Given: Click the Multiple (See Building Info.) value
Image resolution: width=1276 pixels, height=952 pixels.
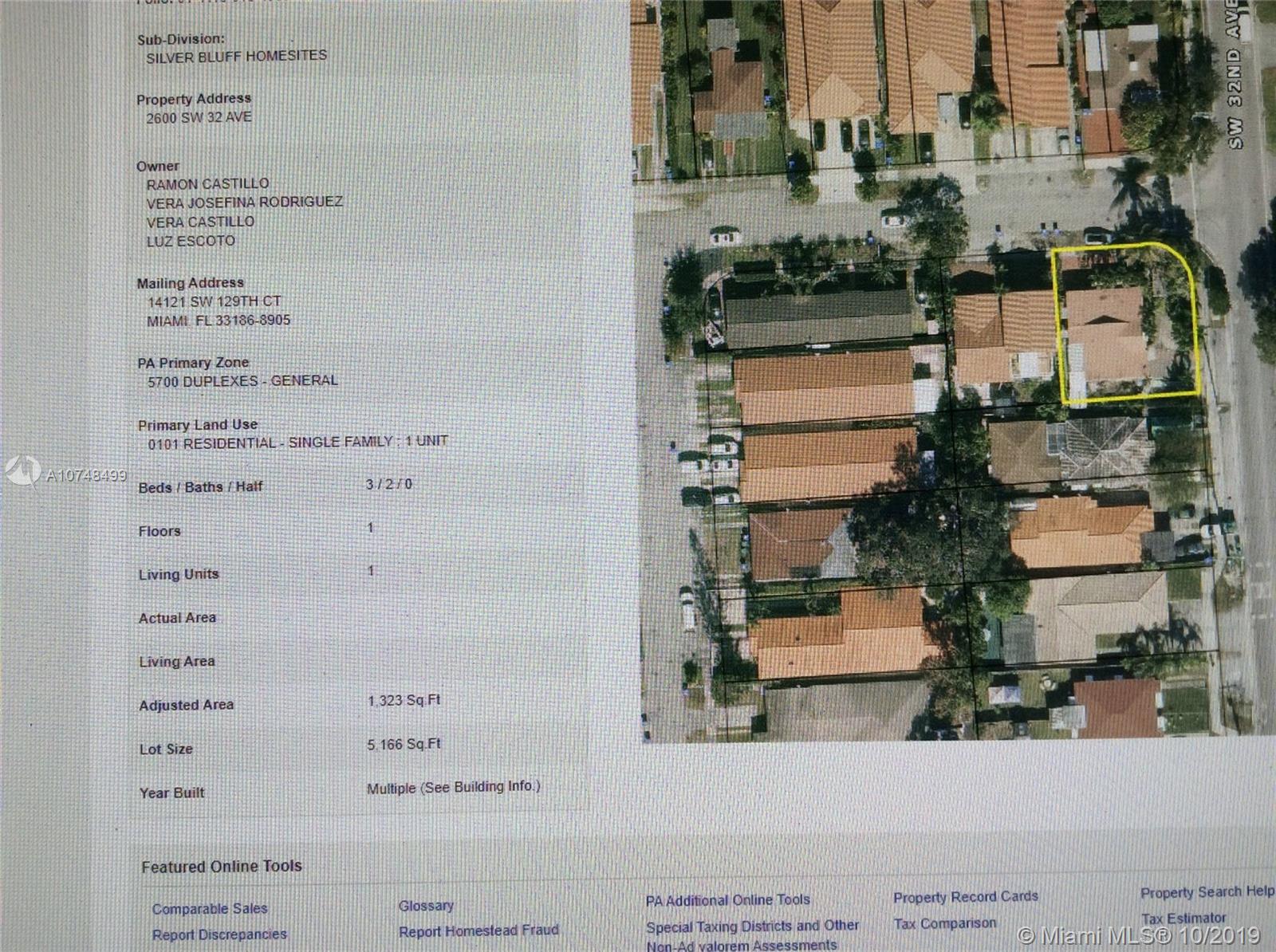Looking at the screenshot, I should tap(453, 788).
